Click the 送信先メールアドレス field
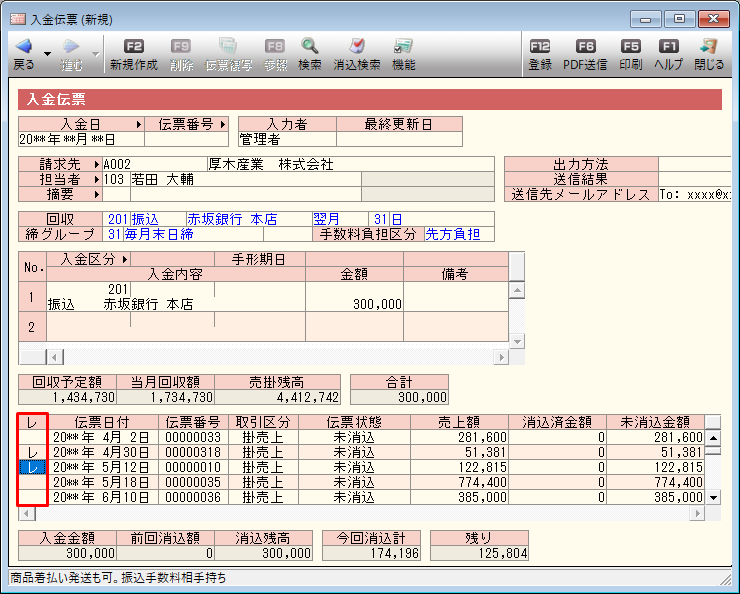 pyautogui.click(x=695, y=194)
